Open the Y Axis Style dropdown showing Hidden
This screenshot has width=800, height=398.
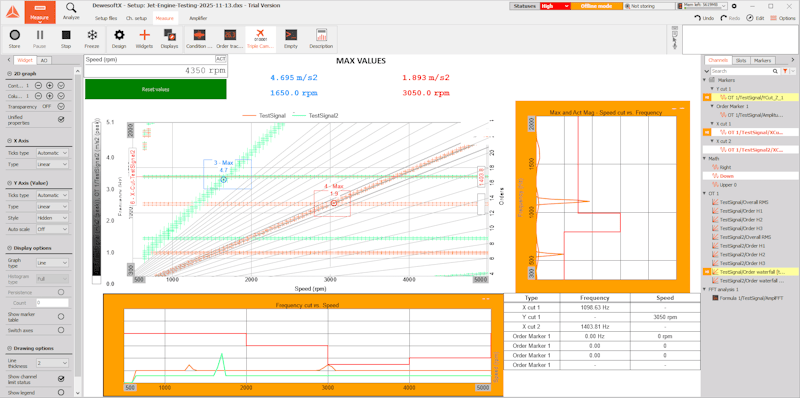tap(52, 218)
